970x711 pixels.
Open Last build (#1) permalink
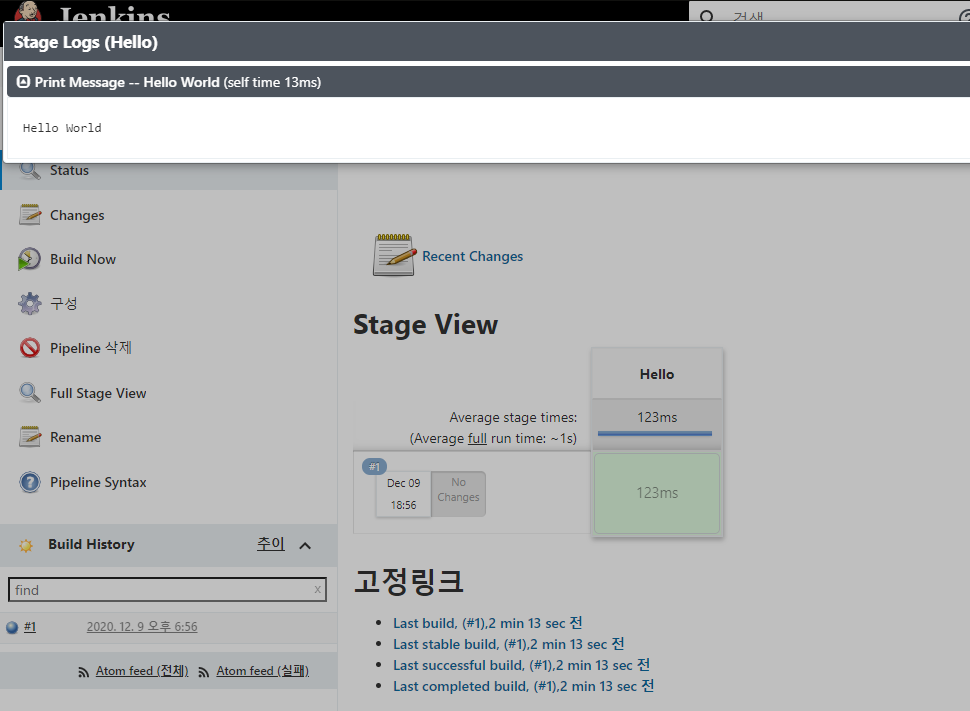[x=487, y=623]
